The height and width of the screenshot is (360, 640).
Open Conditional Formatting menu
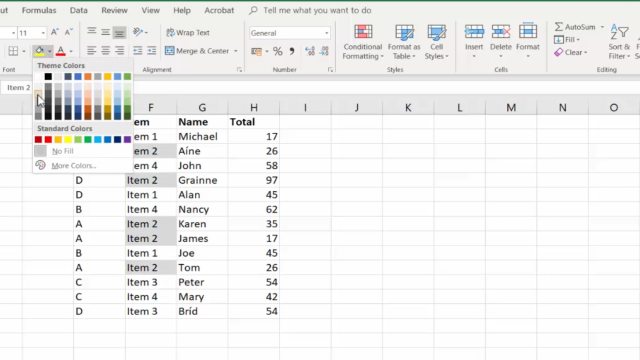point(363,42)
